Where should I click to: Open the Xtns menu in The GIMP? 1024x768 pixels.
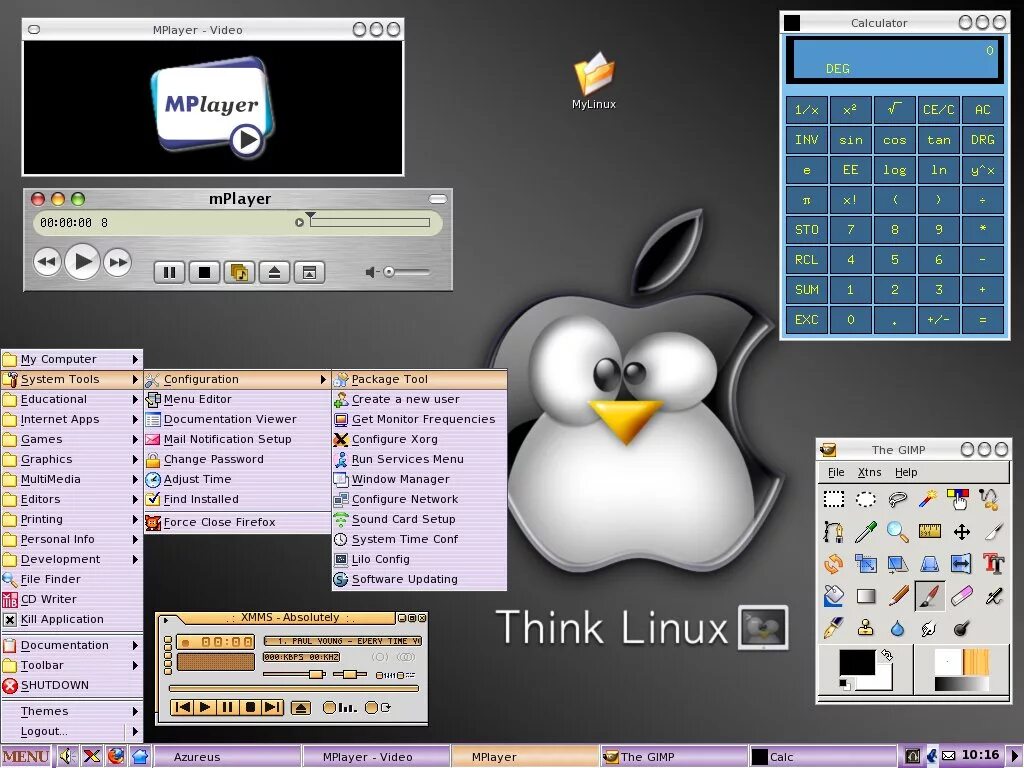[869, 472]
